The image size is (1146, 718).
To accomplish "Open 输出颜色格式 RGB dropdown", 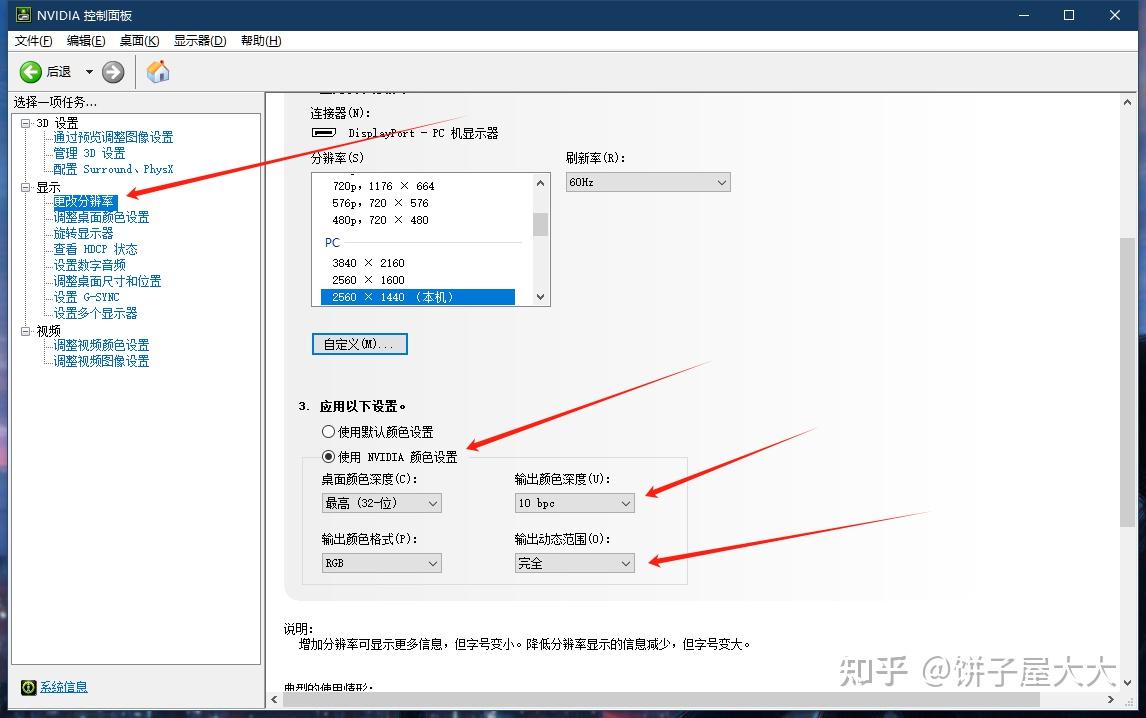I will pyautogui.click(x=382, y=563).
